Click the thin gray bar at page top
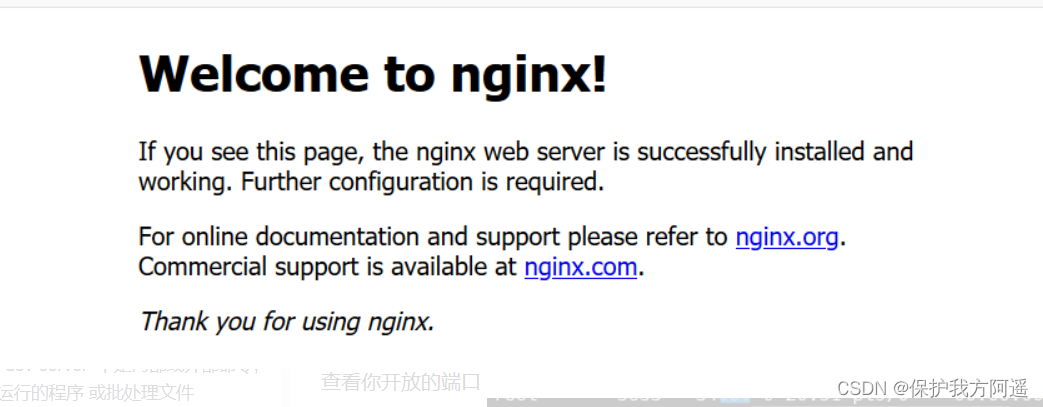This screenshot has height=407, width=1043. (522, 3)
